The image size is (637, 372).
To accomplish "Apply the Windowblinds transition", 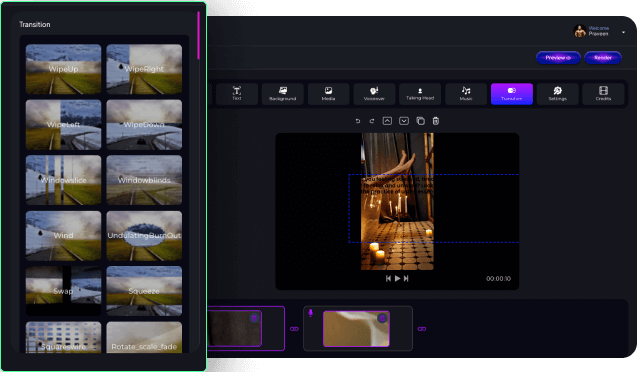I will [x=144, y=180].
